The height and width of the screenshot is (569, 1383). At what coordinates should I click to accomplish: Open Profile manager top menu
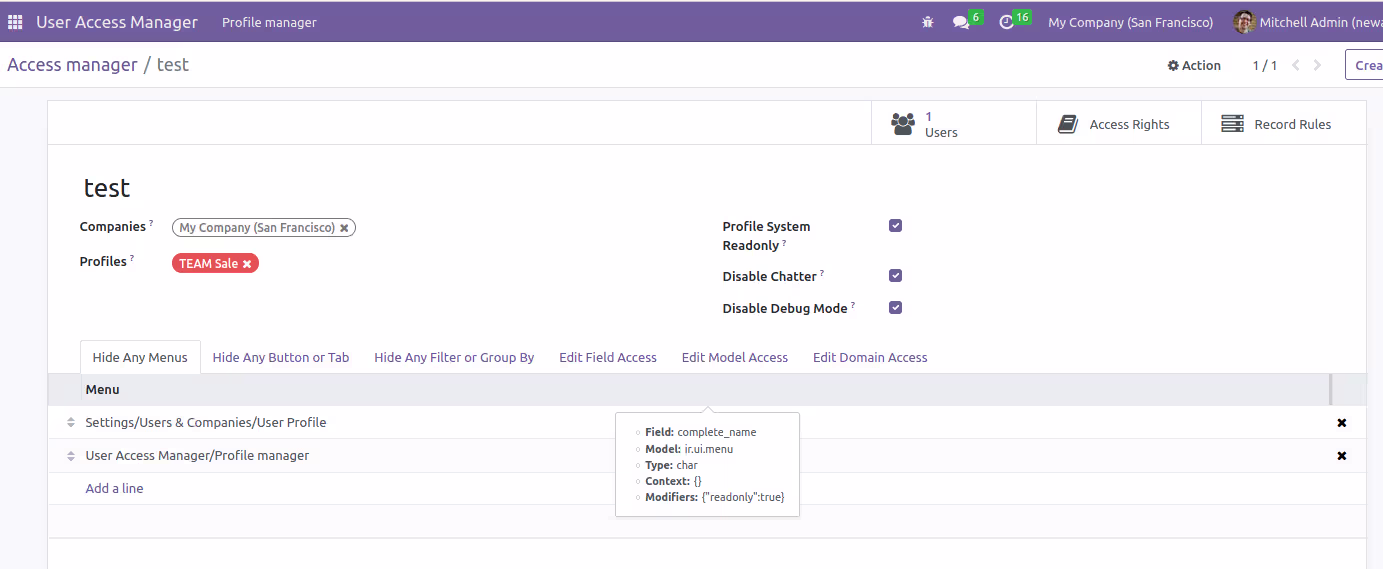point(269,22)
